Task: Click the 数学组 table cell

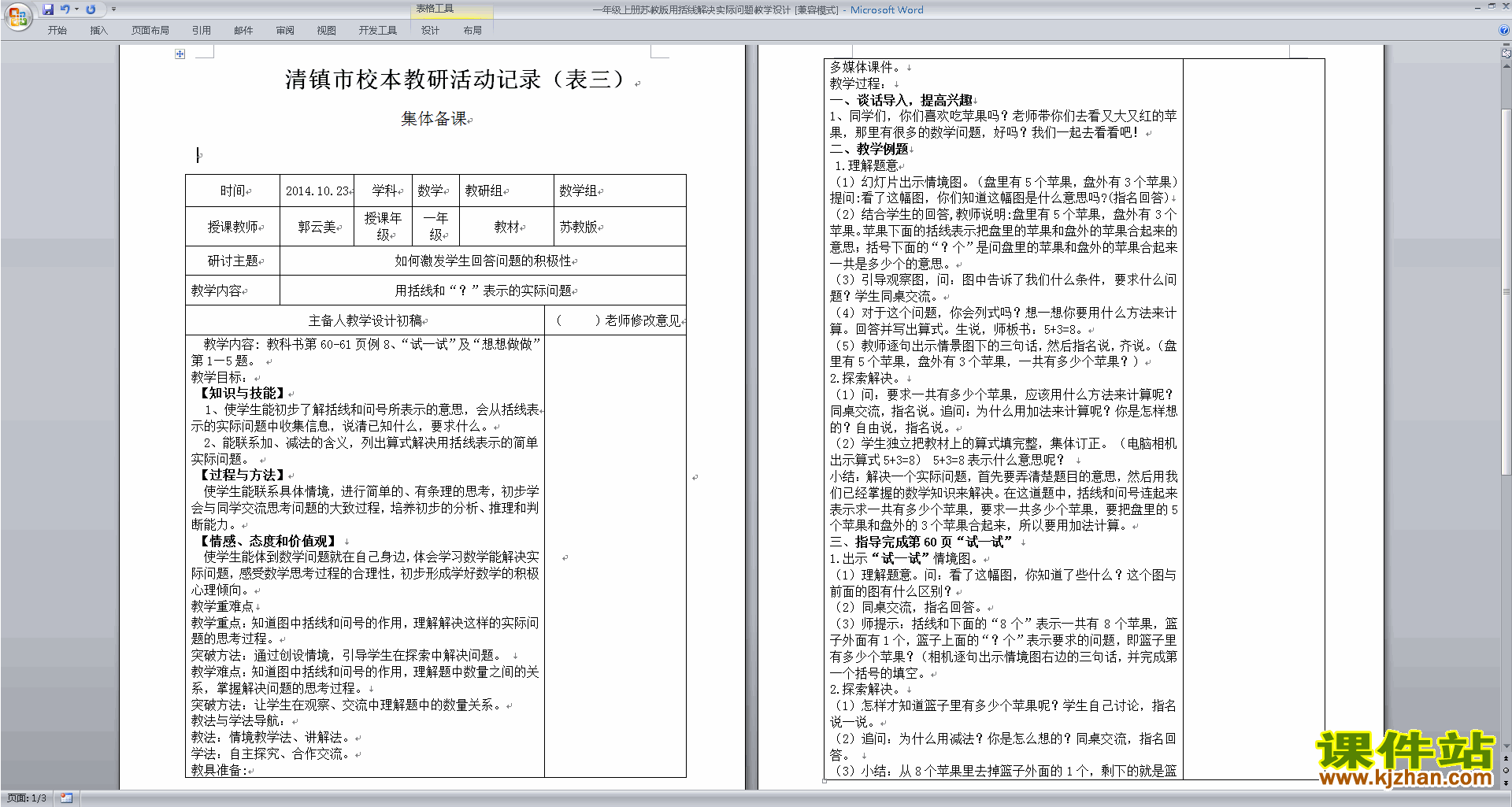Action: pos(620,191)
